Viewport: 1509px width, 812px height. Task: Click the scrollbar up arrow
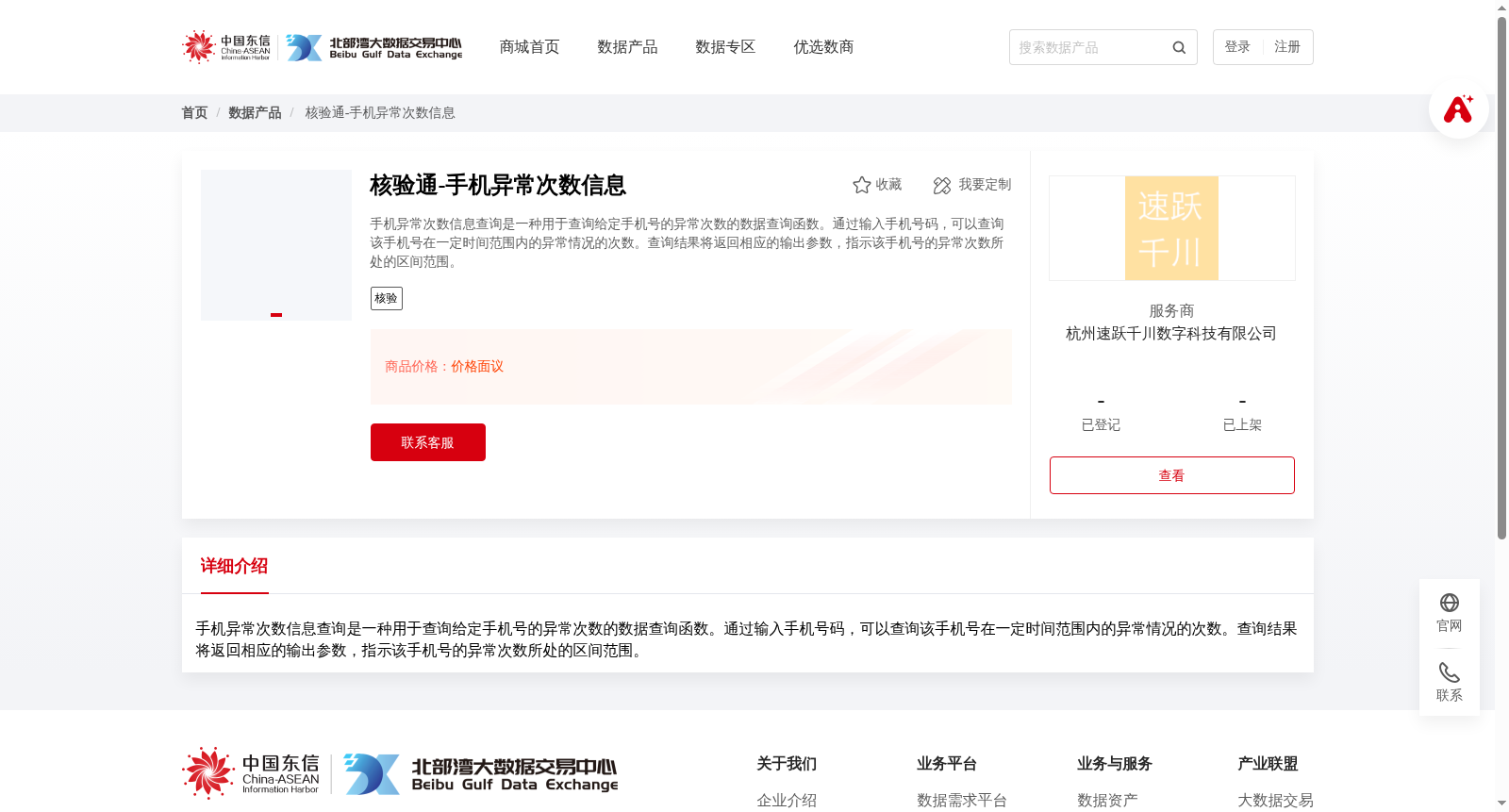point(1501,8)
